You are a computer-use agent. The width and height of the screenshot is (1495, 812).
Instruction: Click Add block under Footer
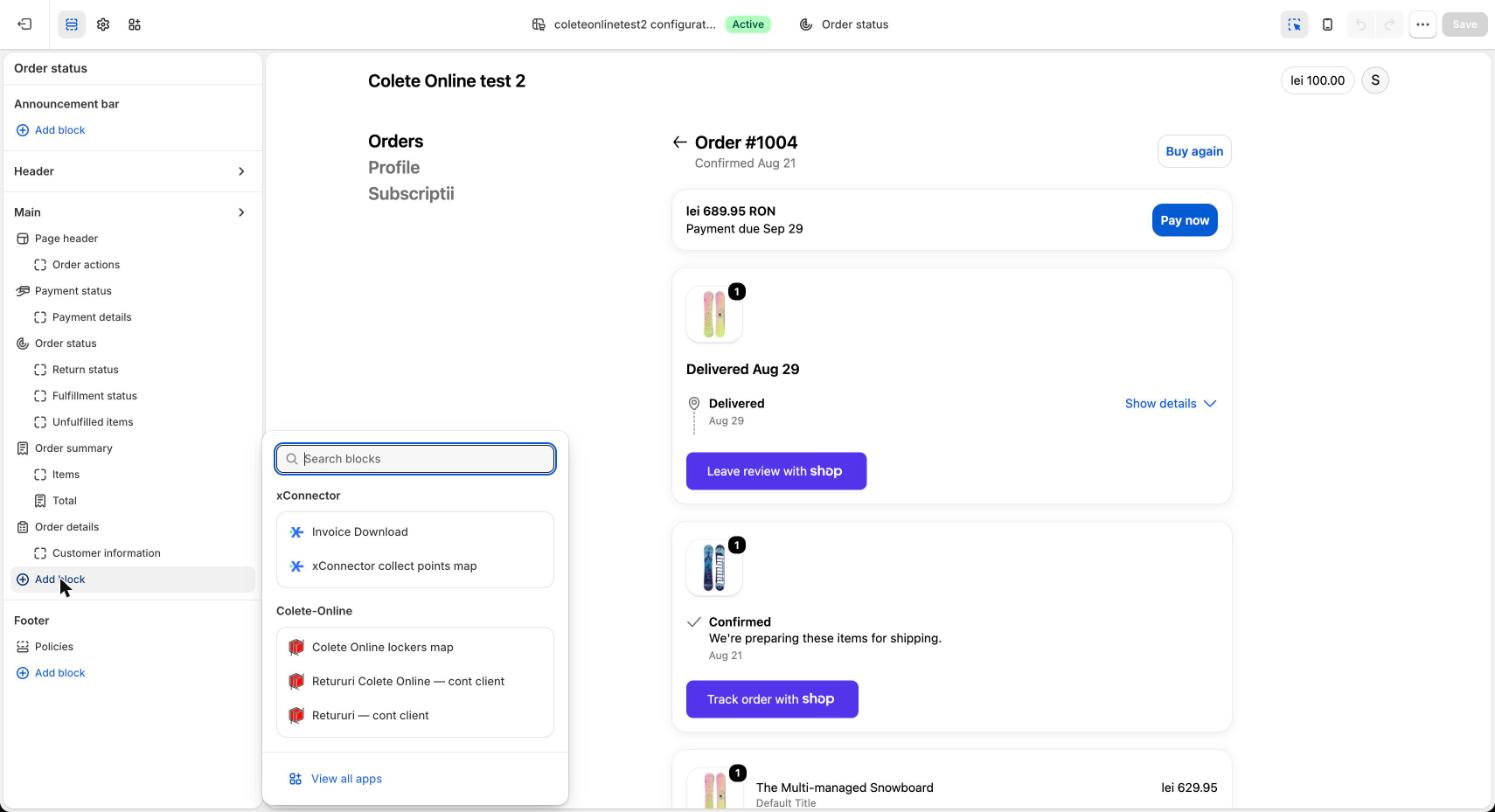50,673
